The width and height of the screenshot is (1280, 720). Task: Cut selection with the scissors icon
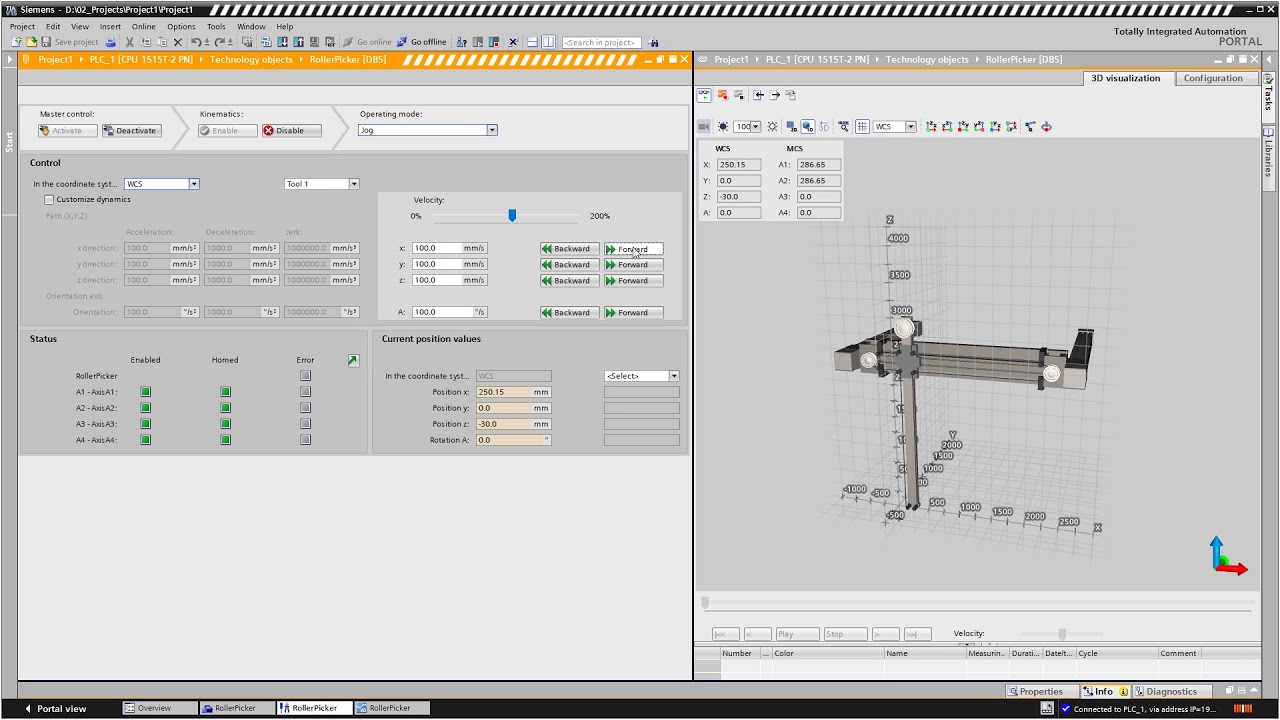point(129,42)
